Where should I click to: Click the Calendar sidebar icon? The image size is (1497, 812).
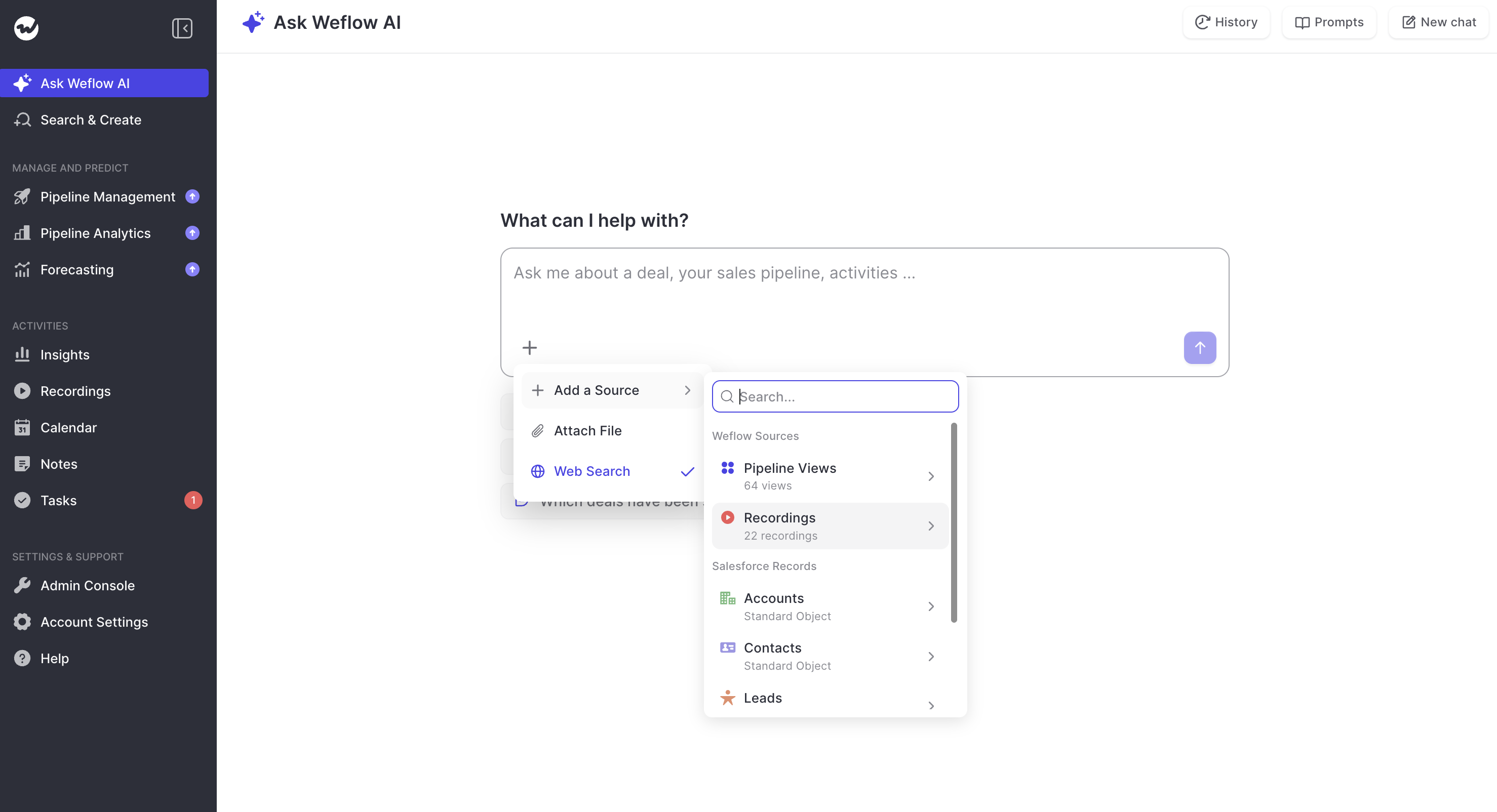click(22, 427)
